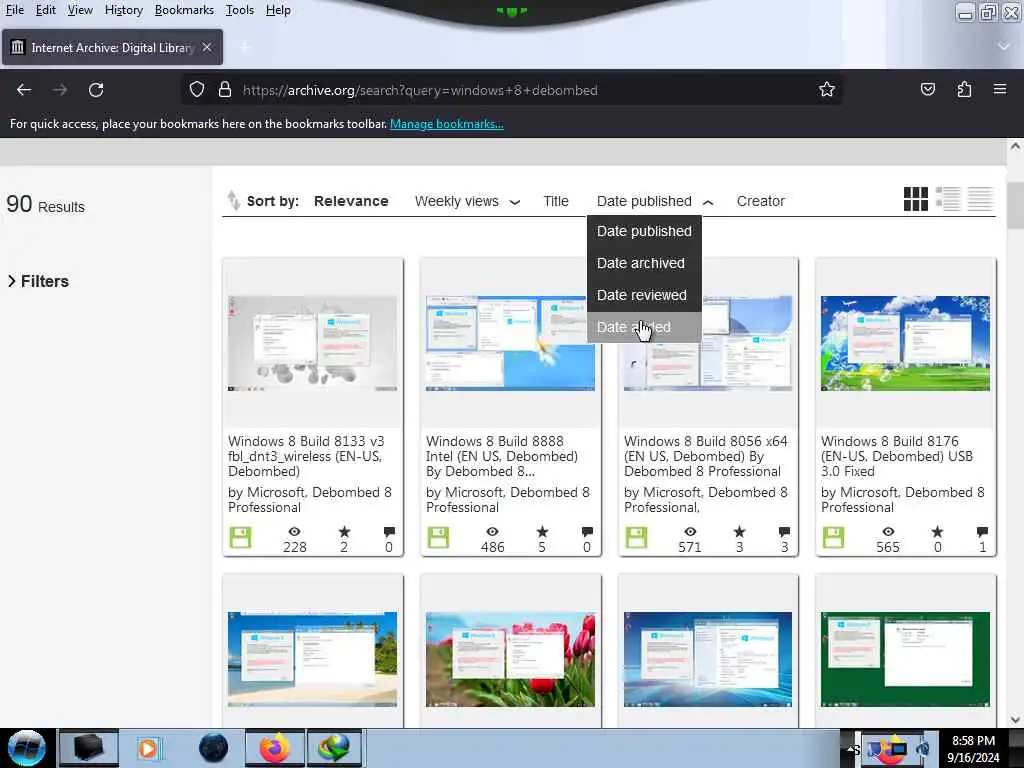Viewport: 1024px width, 768px height.
Task: List all tabs dropdown arrow
Action: click(1004, 46)
